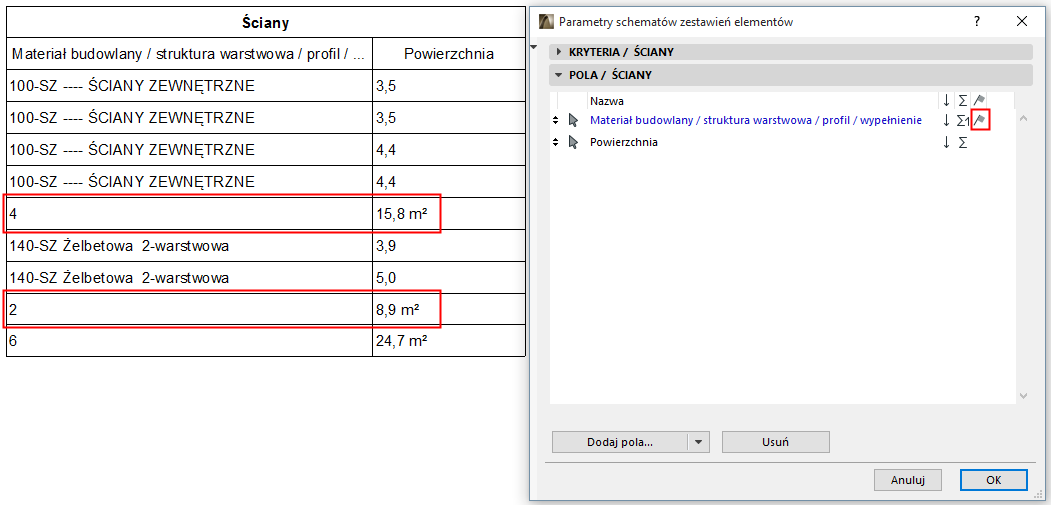Click the Dodaj pola... button
The image size is (1051, 505).
[x=620, y=442]
